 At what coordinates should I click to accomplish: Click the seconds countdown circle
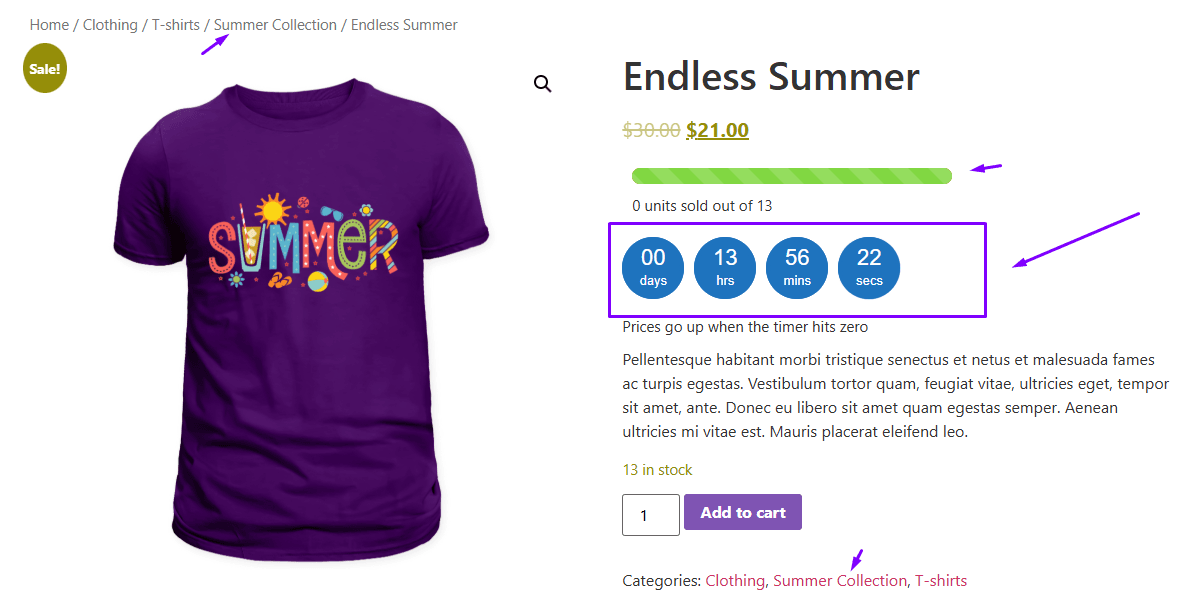click(x=869, y=268)
